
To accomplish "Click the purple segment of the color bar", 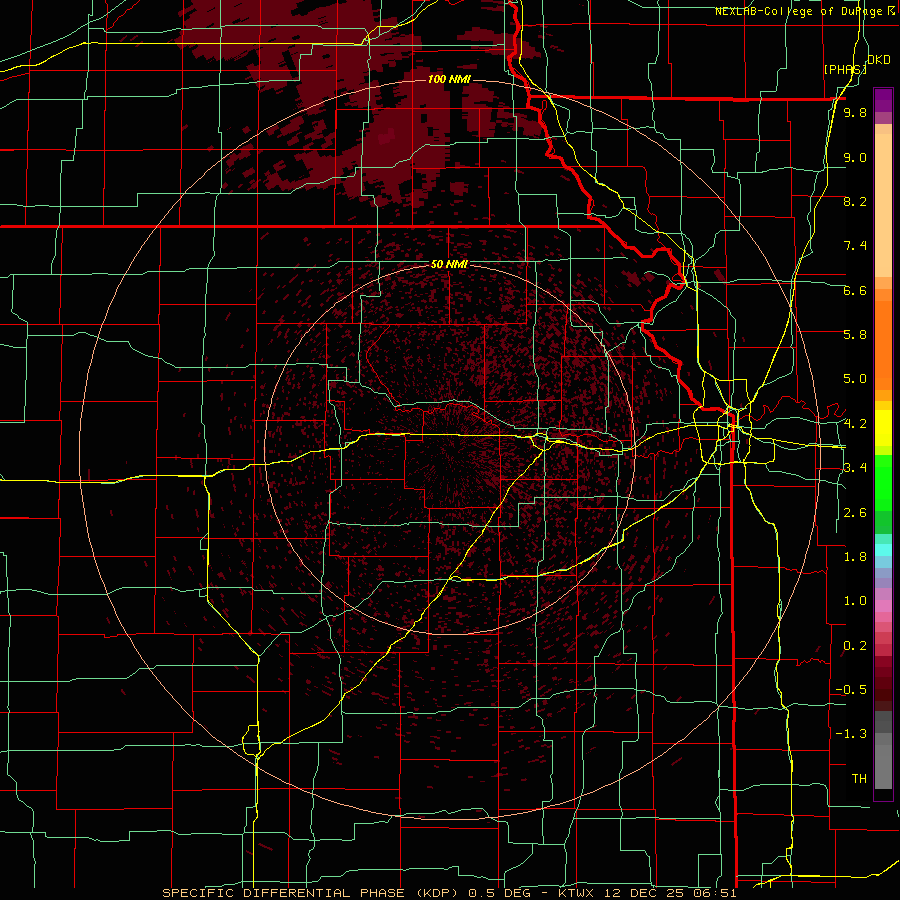I will [883, 101].
